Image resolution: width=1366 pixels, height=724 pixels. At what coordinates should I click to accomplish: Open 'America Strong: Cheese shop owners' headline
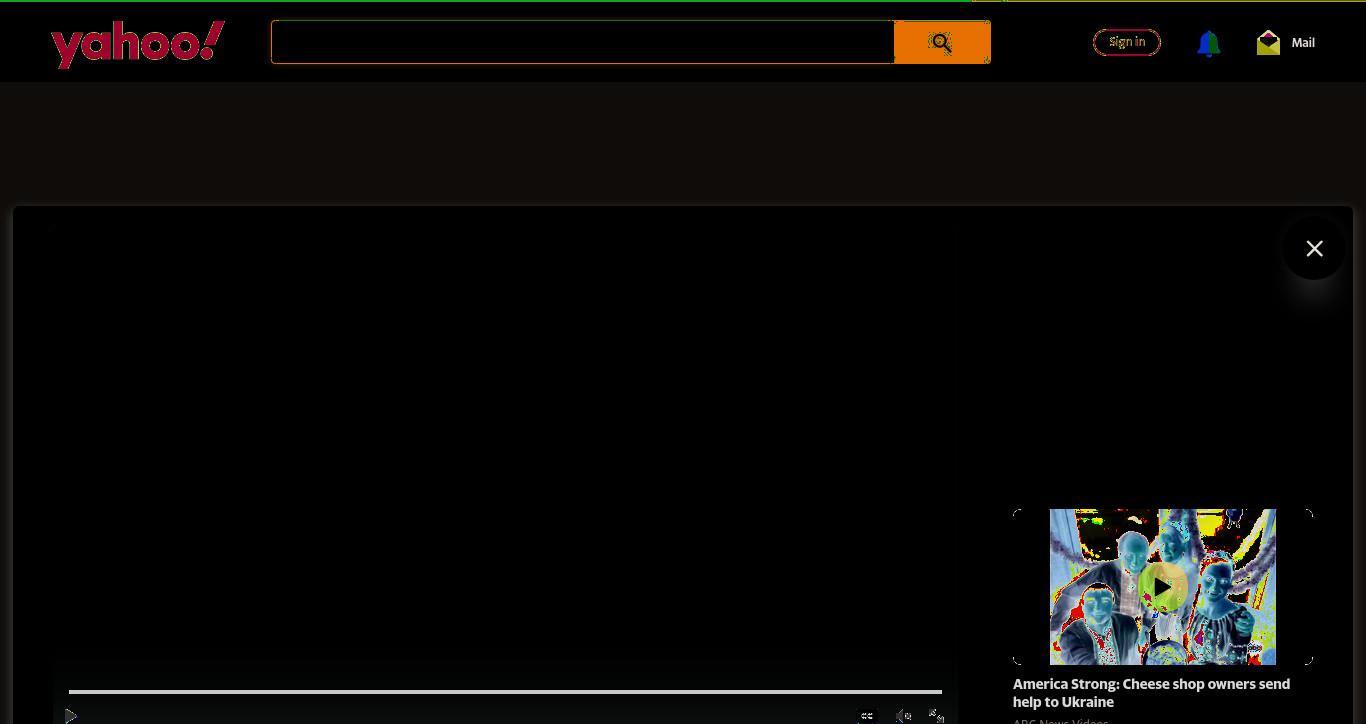1151,693
